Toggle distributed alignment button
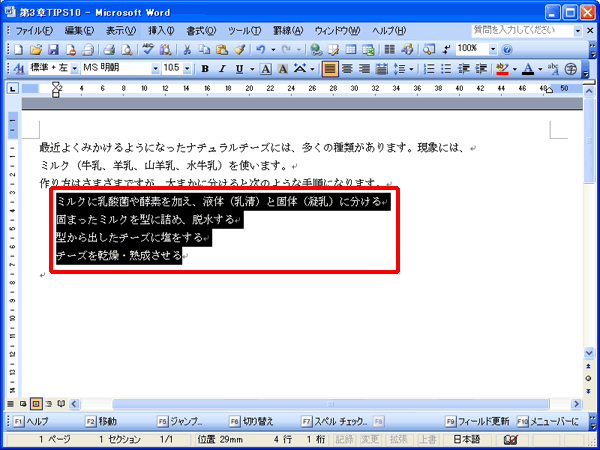This screenshot has height=450, width=600. [381, 69]
